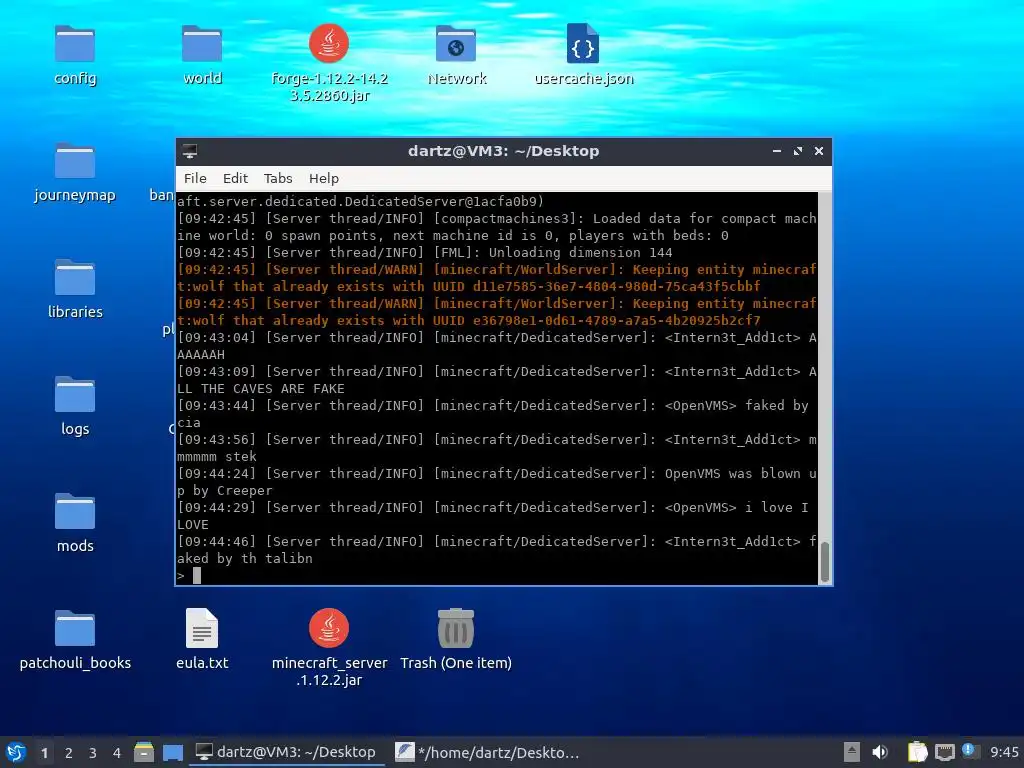Open the File menu in terminal
The image size is (1024, 768).
click(x=195, y=178)
